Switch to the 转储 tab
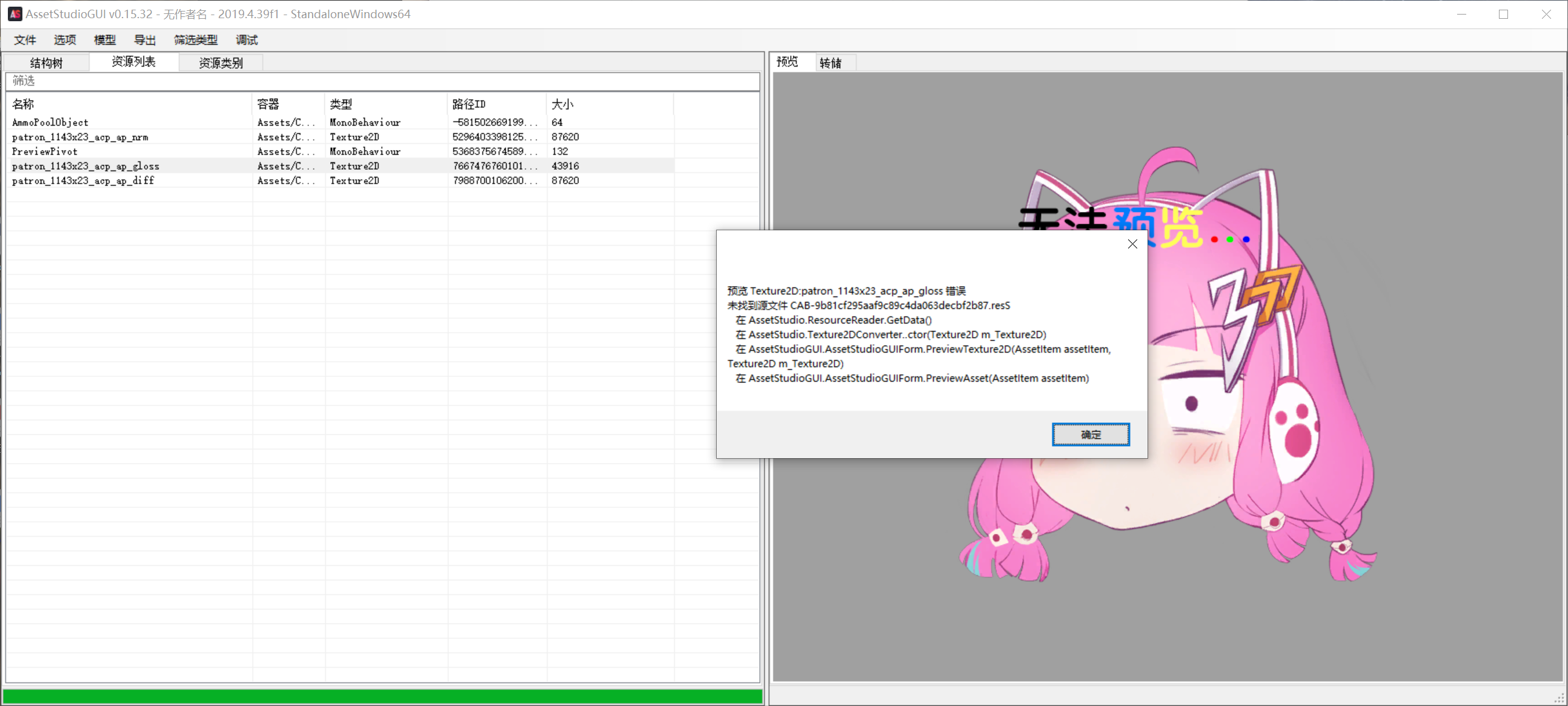1568x706 pixels. (830, 62)
